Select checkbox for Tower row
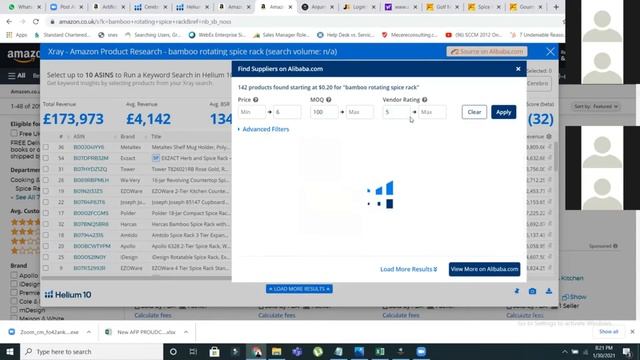Screen dimensions: 640x360 point(46,169)
